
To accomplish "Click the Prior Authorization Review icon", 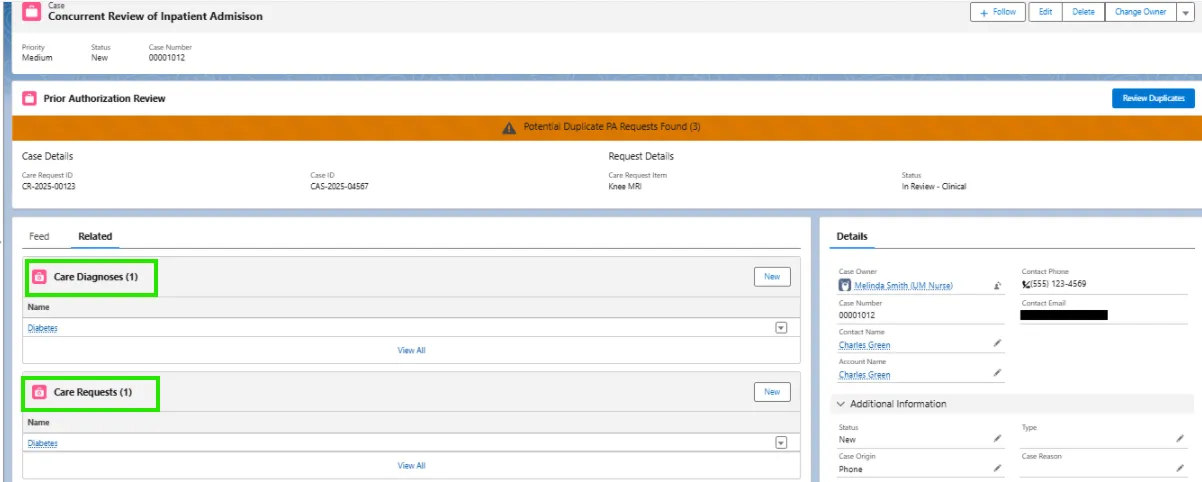I will [x=29, y=99].
